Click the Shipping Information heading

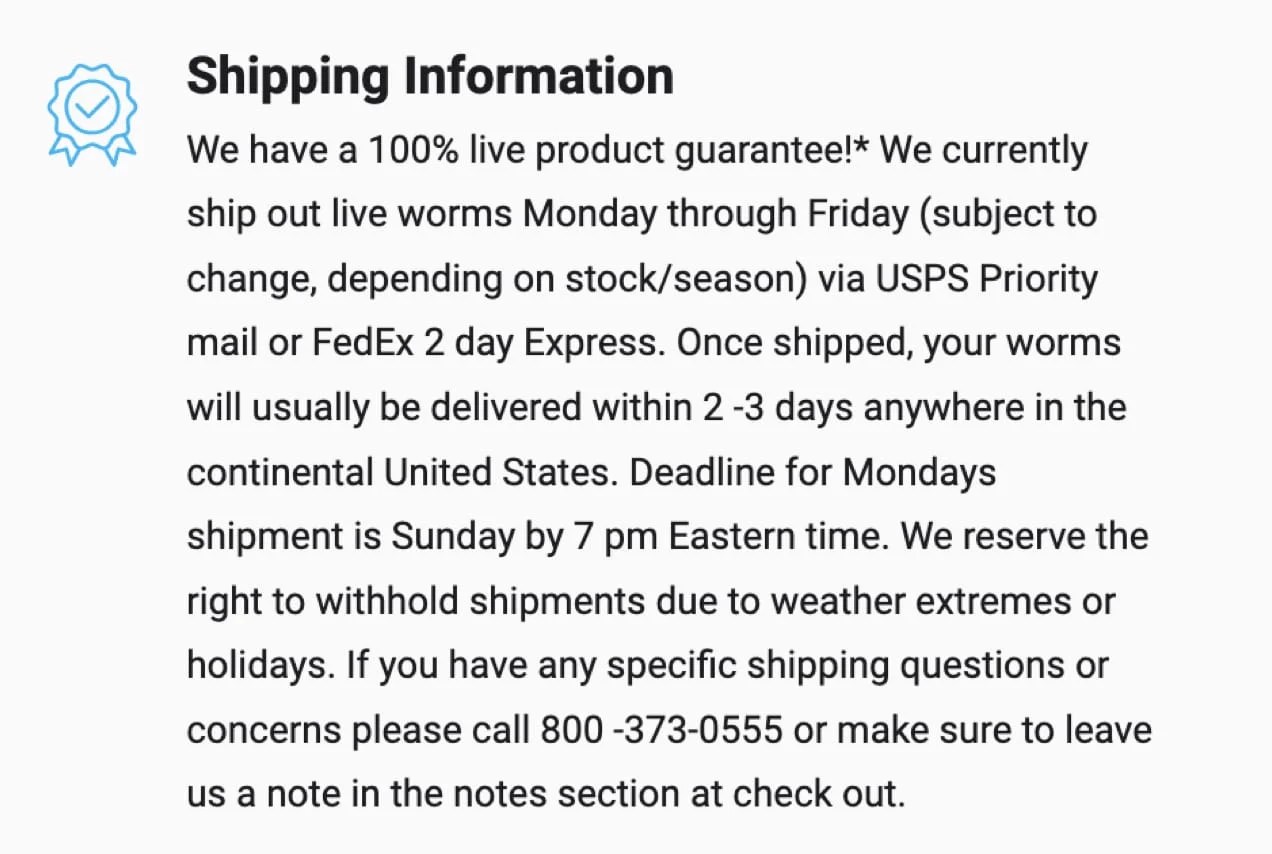click(x=430, y=76)
